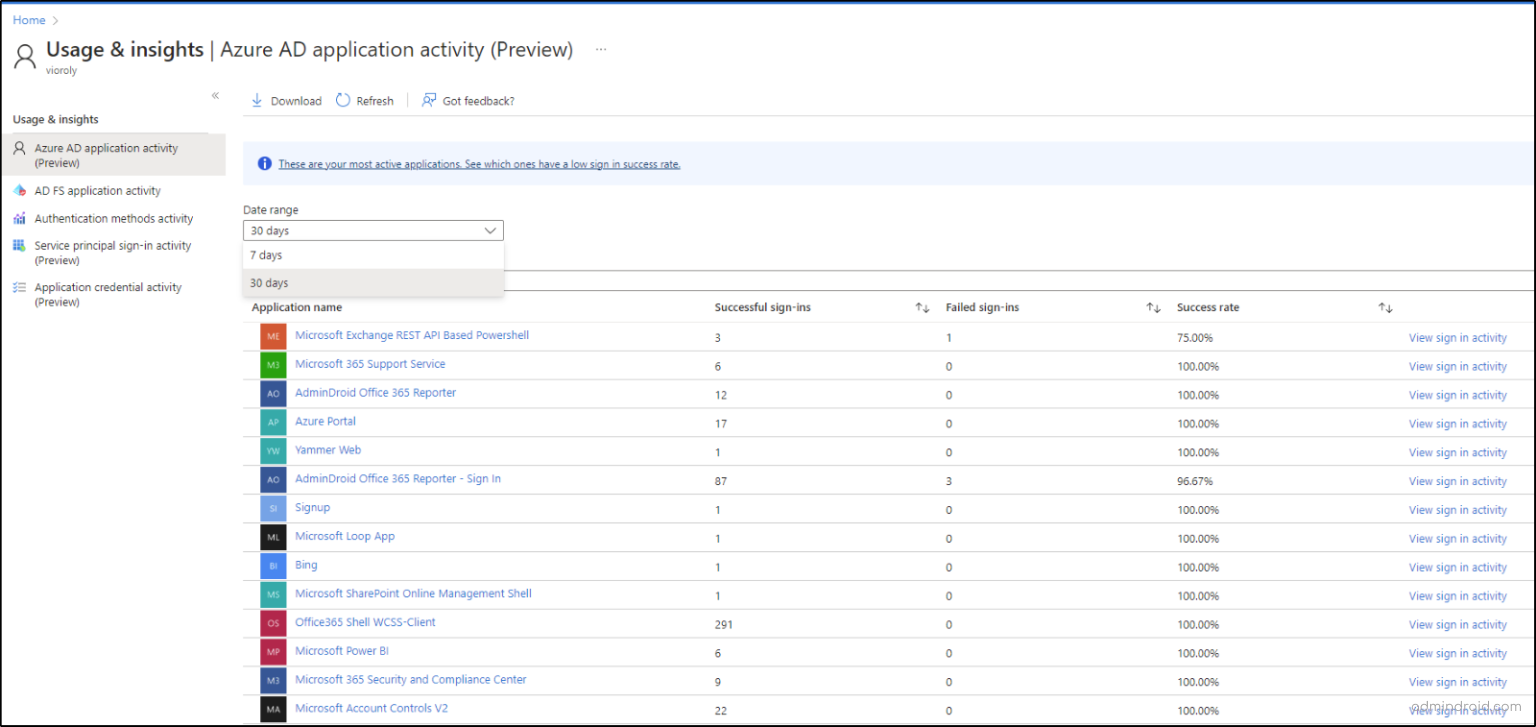
Task: Select AD FS application activity in the sidebar
Action: pos(97,190)
